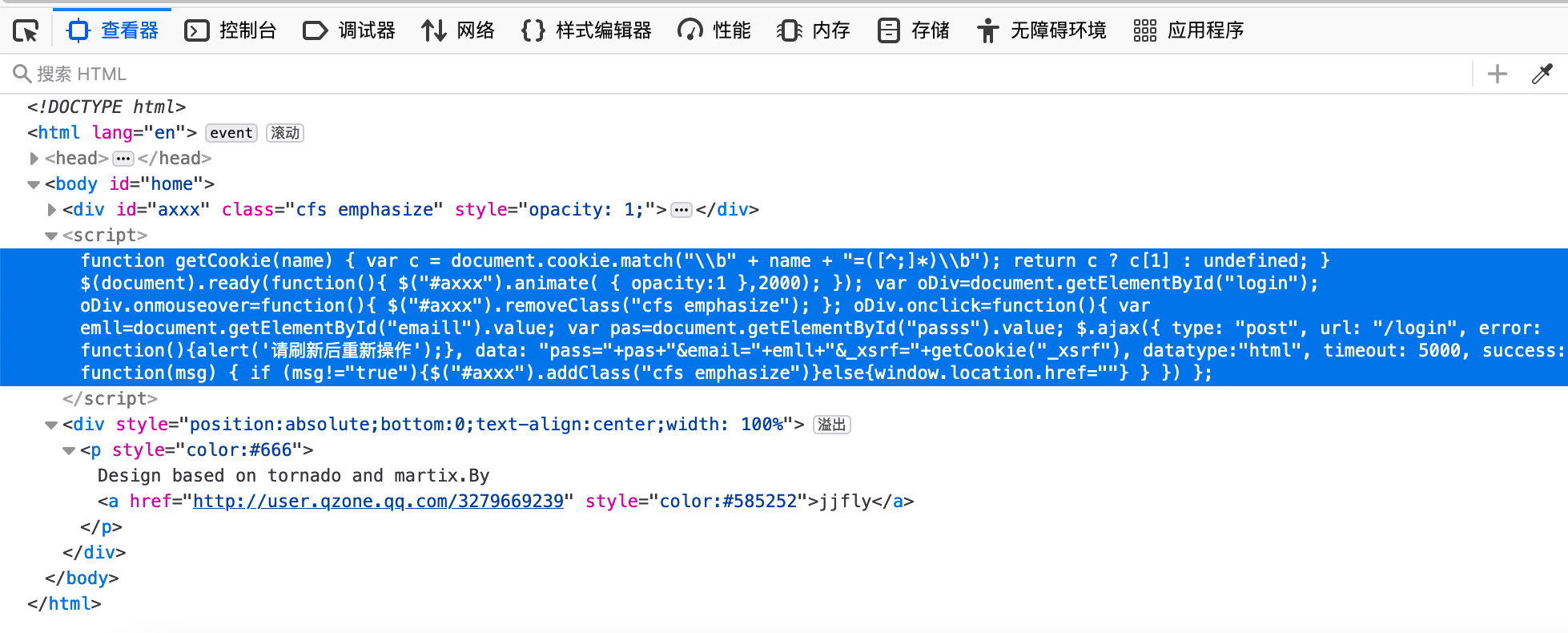Open the 内存 memory tab
Viewport: 1568px width, 633px height.
tap(814, 30)
